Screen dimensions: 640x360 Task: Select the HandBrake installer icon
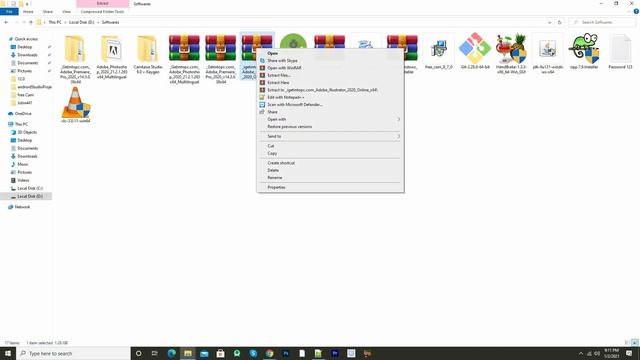pyautogui.click(x=511, y=48)
